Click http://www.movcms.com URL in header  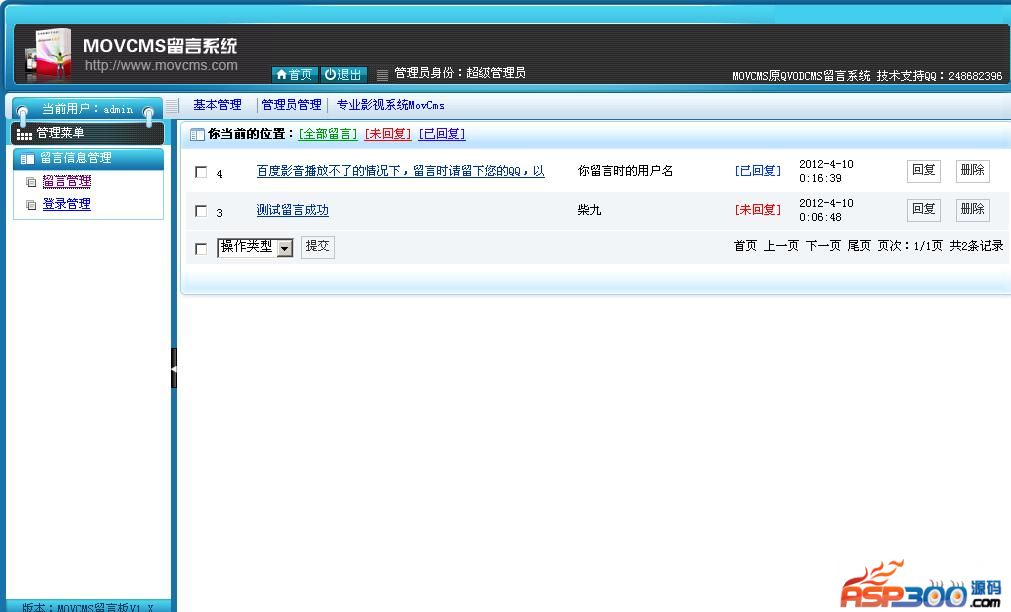161,65
